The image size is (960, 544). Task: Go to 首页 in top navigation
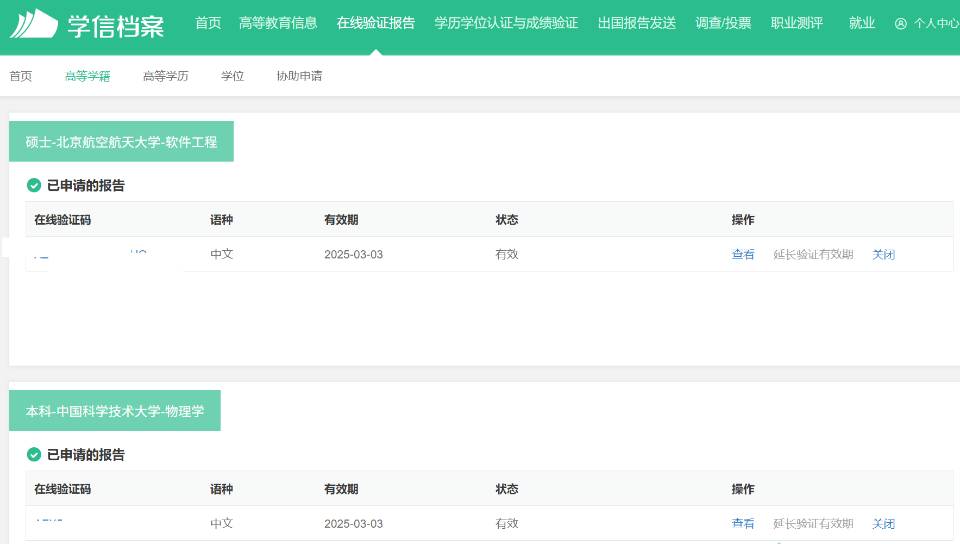pos(208,23)
